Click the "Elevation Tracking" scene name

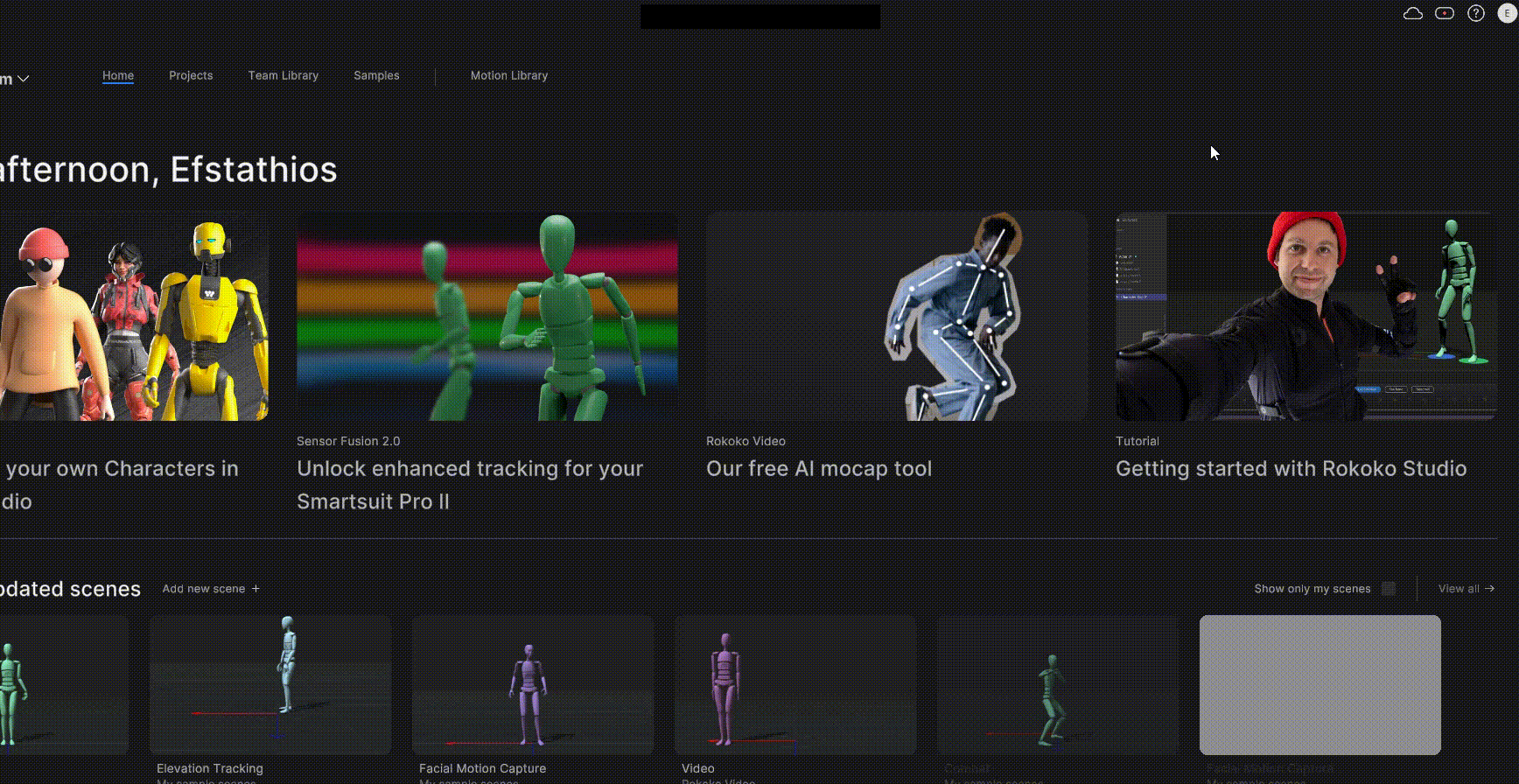[210, 769]
